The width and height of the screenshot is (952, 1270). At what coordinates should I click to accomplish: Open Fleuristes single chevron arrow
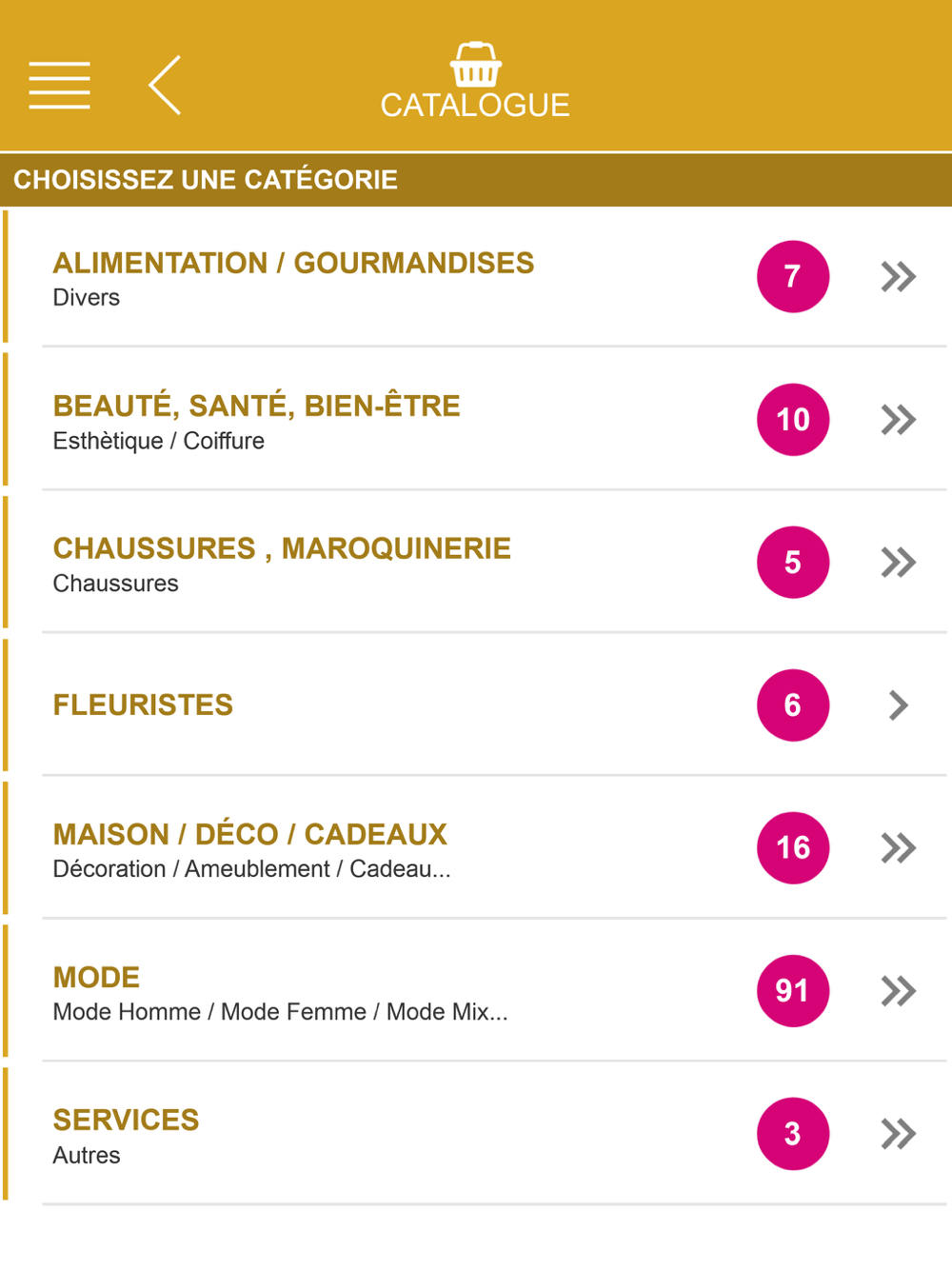(x=899, y=704)
